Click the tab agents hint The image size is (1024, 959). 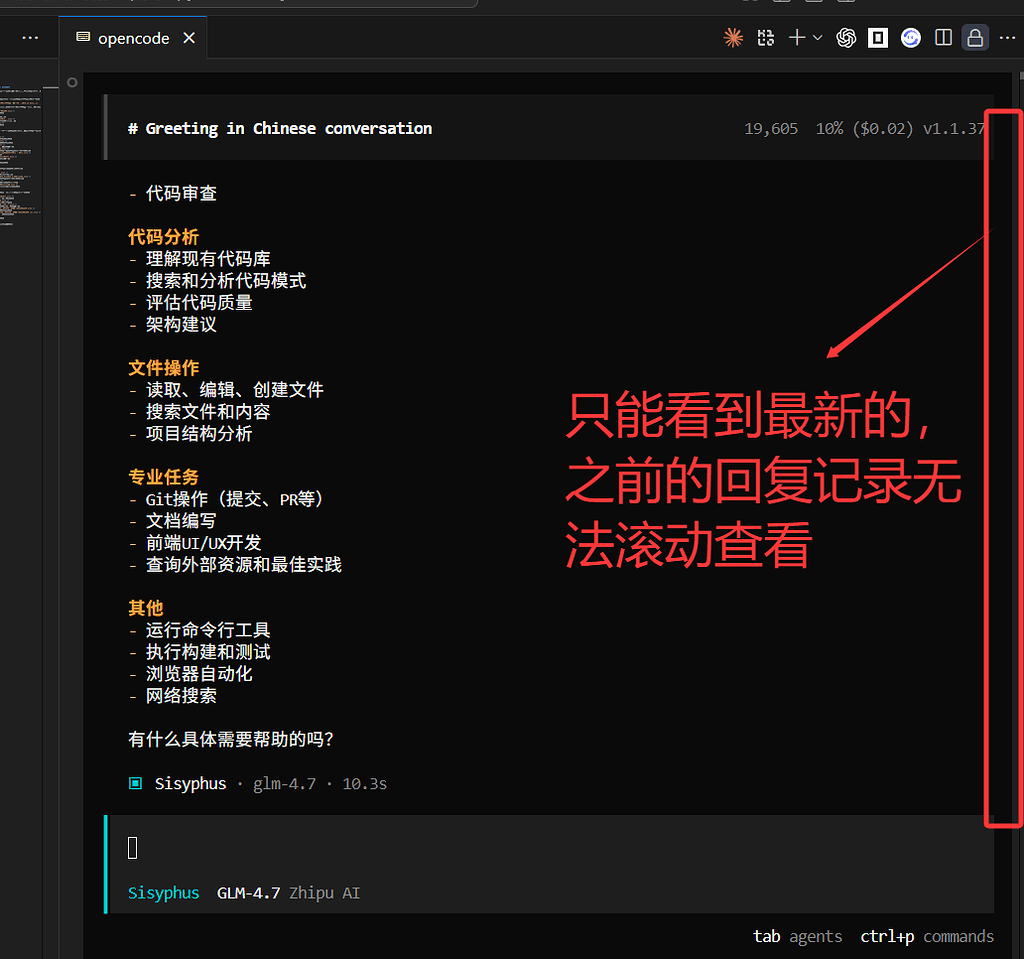797,936
